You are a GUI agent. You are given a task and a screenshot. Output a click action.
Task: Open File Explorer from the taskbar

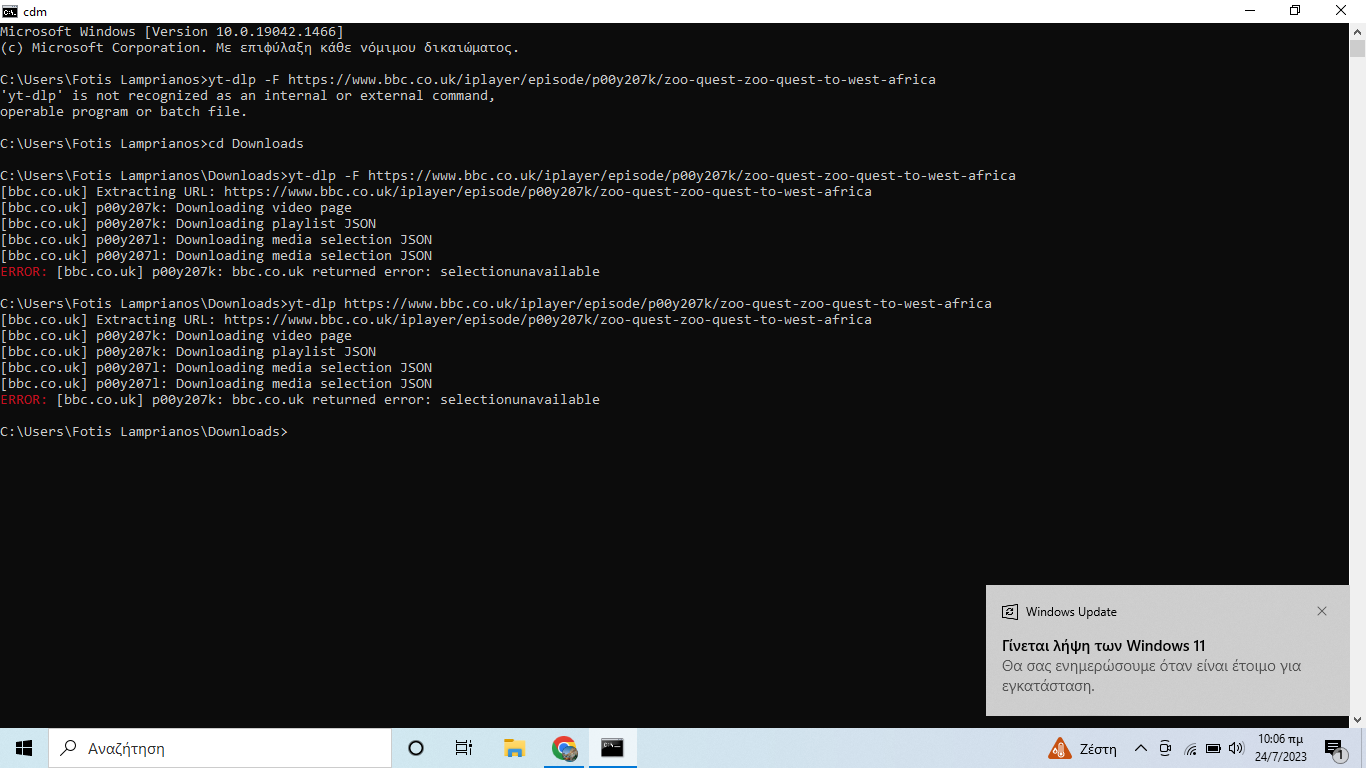pyautogui.click(x=514, y=748)
